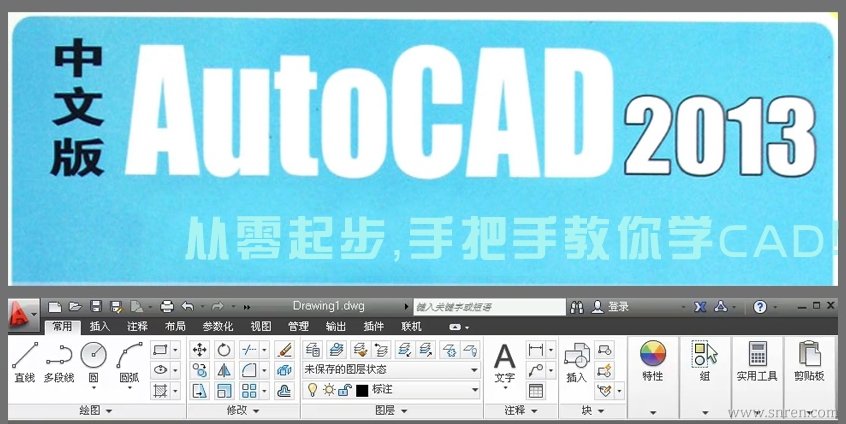Select the Move tool with four arrows
This screenshot has width=846, height=424.
point(200,350)
